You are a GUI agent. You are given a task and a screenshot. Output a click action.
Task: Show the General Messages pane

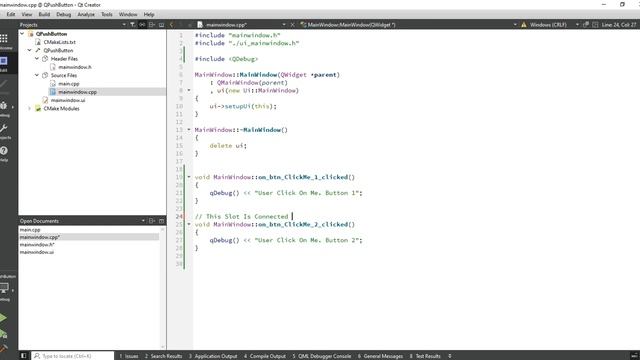point(380,356)
